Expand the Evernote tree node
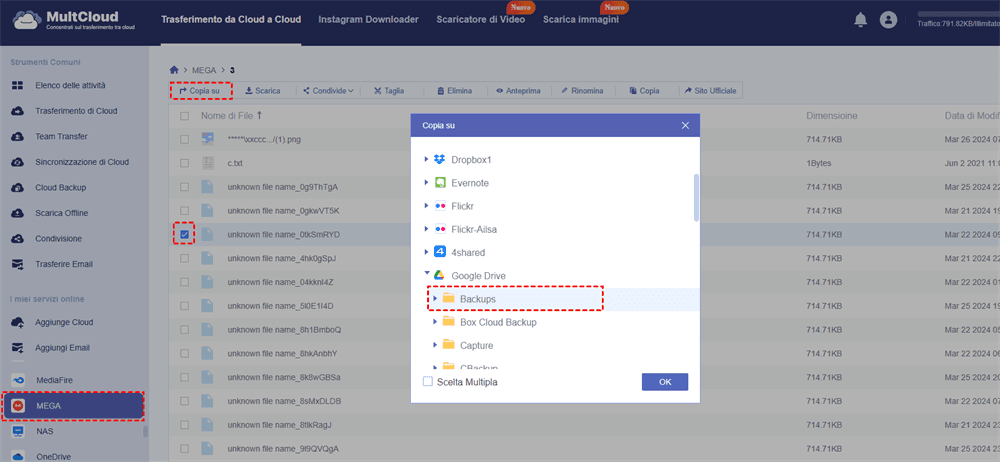Screen dimensions: 1000x462 tap(426, 183)
